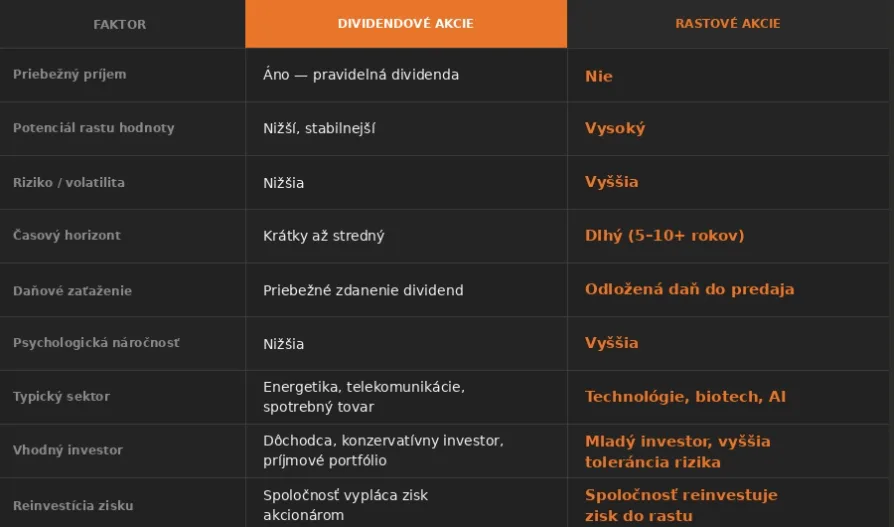894x527 pixels.
Task: Click 'Technológie, biotech, AI' cell
Action: pyautogui.click(x=685, y=397)
